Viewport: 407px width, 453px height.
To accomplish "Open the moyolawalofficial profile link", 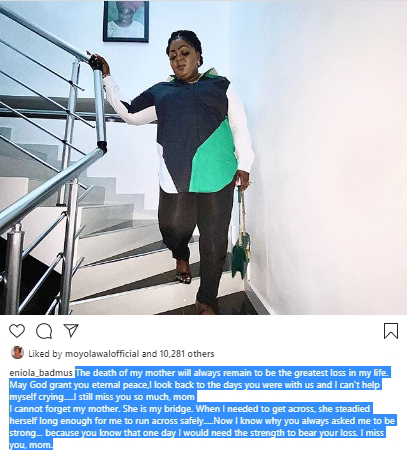I will [x=102, y=354].
